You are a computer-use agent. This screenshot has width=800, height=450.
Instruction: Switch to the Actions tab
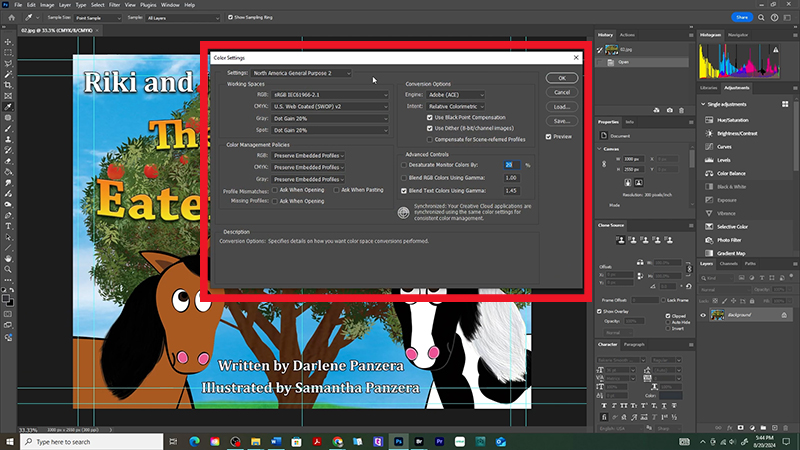tap(627, 35)
